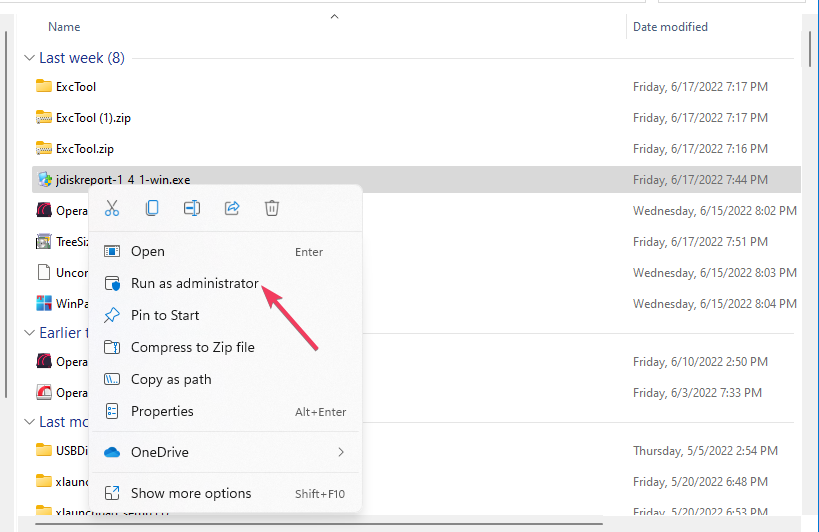
Task: Click the USBDi folder icon
Action: click(x=44, y=450)
